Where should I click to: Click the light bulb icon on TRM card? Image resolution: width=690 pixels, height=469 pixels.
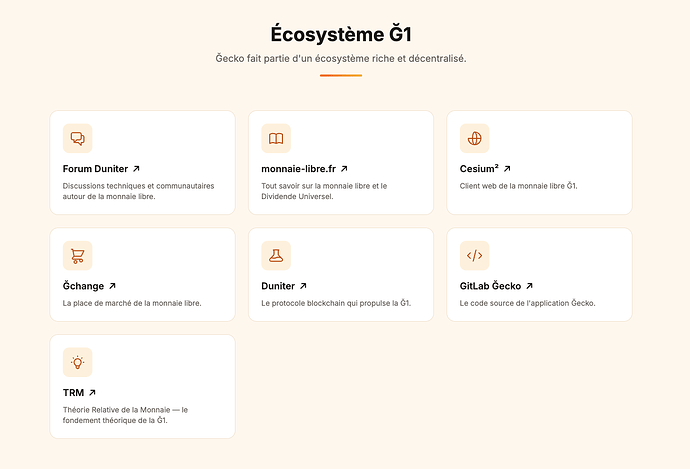[x=77, y=363]
